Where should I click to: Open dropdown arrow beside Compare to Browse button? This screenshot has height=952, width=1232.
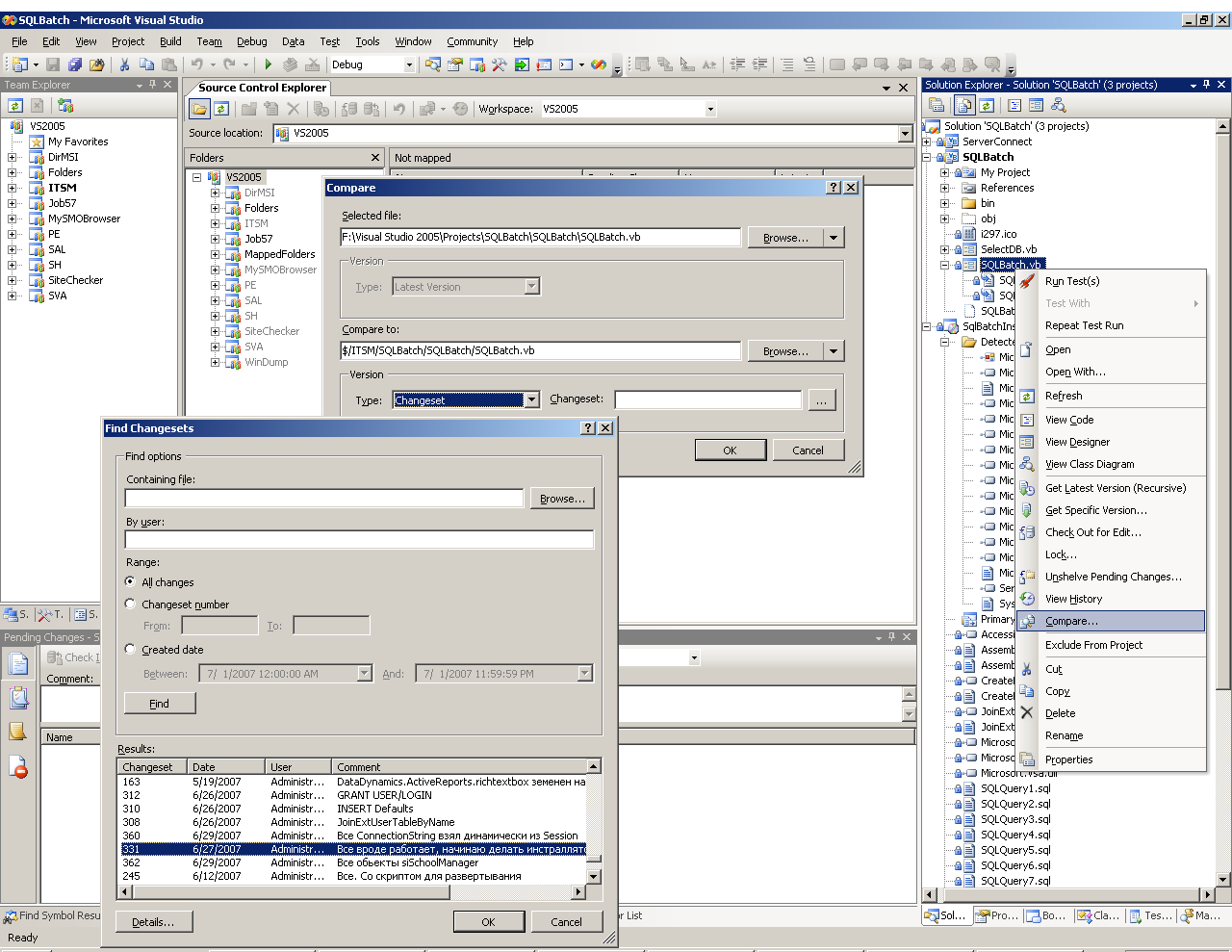[834, 351]
